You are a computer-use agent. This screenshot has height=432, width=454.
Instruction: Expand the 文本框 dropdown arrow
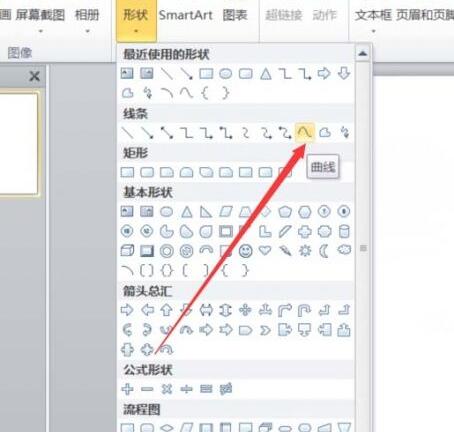(373, 32)
